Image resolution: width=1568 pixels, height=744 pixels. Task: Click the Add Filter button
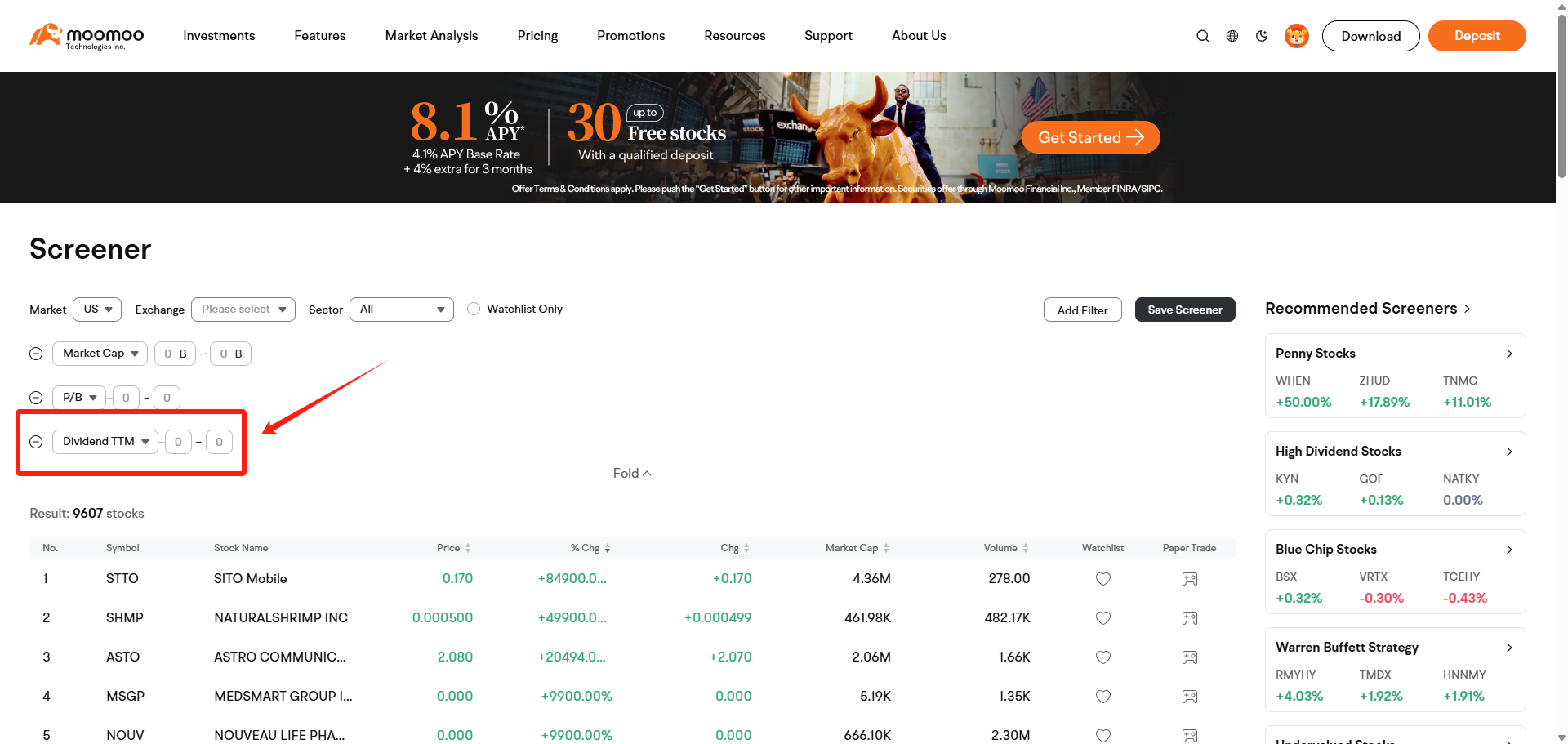pyautogui.click(x=1083, y=310)
